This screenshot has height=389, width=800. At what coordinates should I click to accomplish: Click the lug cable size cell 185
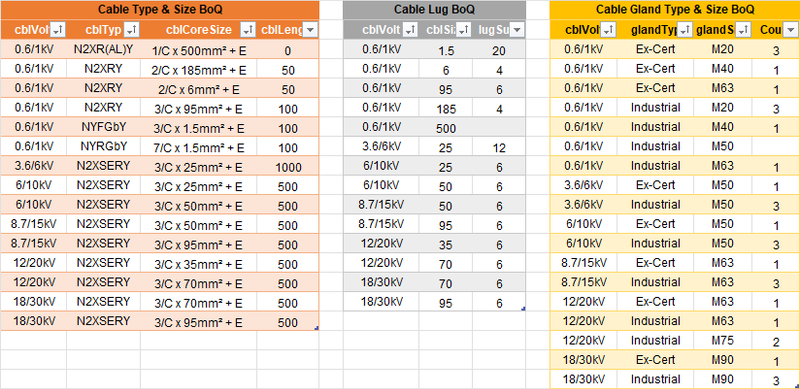click(x=446, y=109)
